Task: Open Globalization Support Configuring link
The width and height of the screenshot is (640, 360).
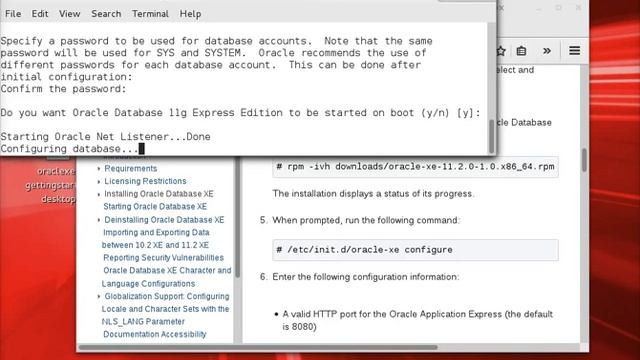Action: (166, 309)
